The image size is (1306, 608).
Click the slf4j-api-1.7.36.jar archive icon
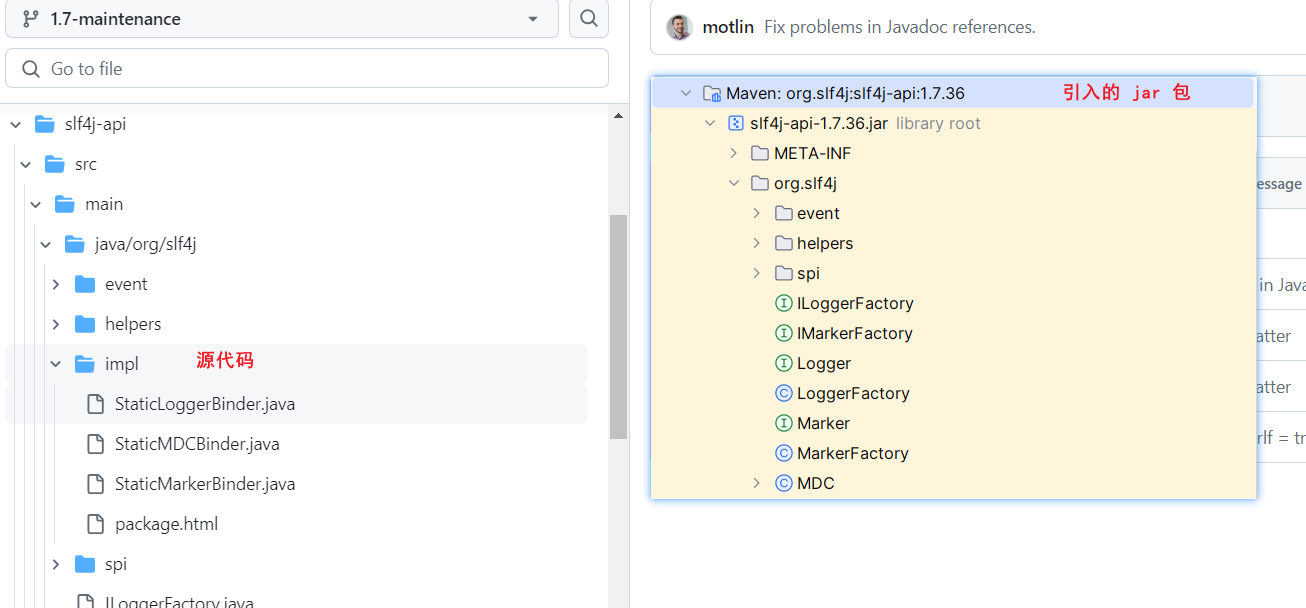pos(736,123)
